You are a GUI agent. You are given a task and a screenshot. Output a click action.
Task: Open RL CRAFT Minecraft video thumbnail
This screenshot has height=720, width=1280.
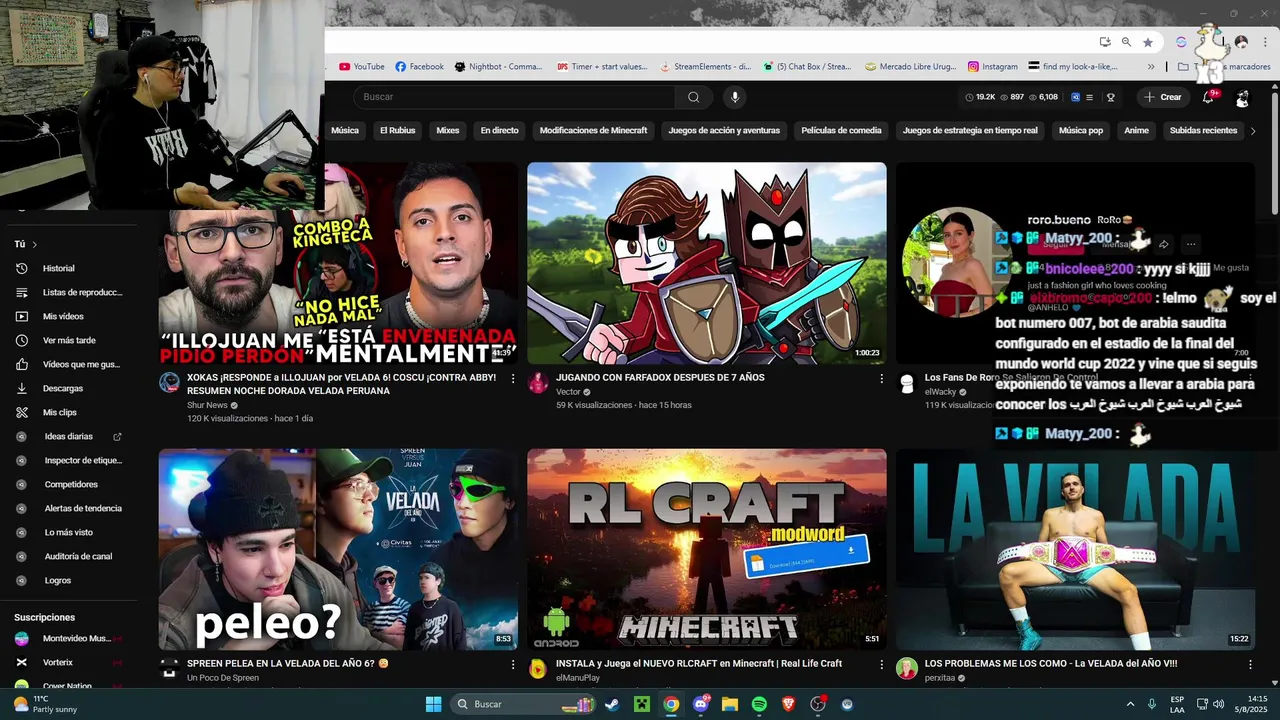[706, 549]
